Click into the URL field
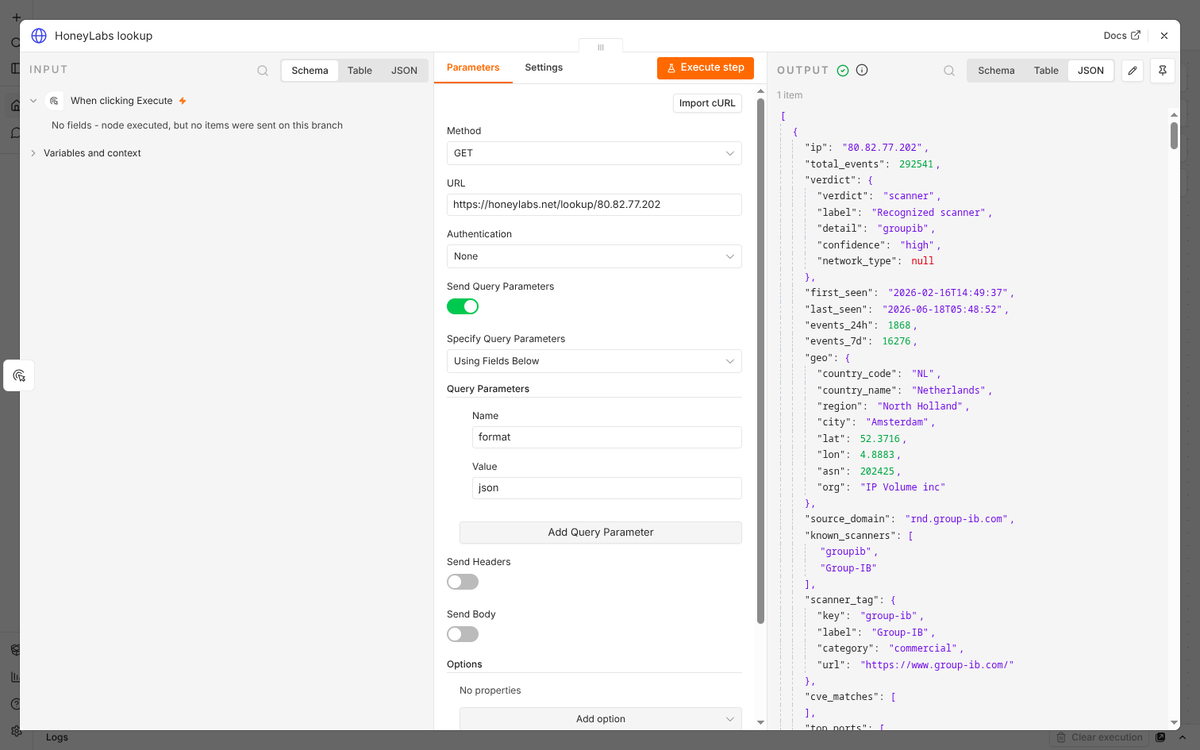1200x750 pixels. [x=594, y=204]
